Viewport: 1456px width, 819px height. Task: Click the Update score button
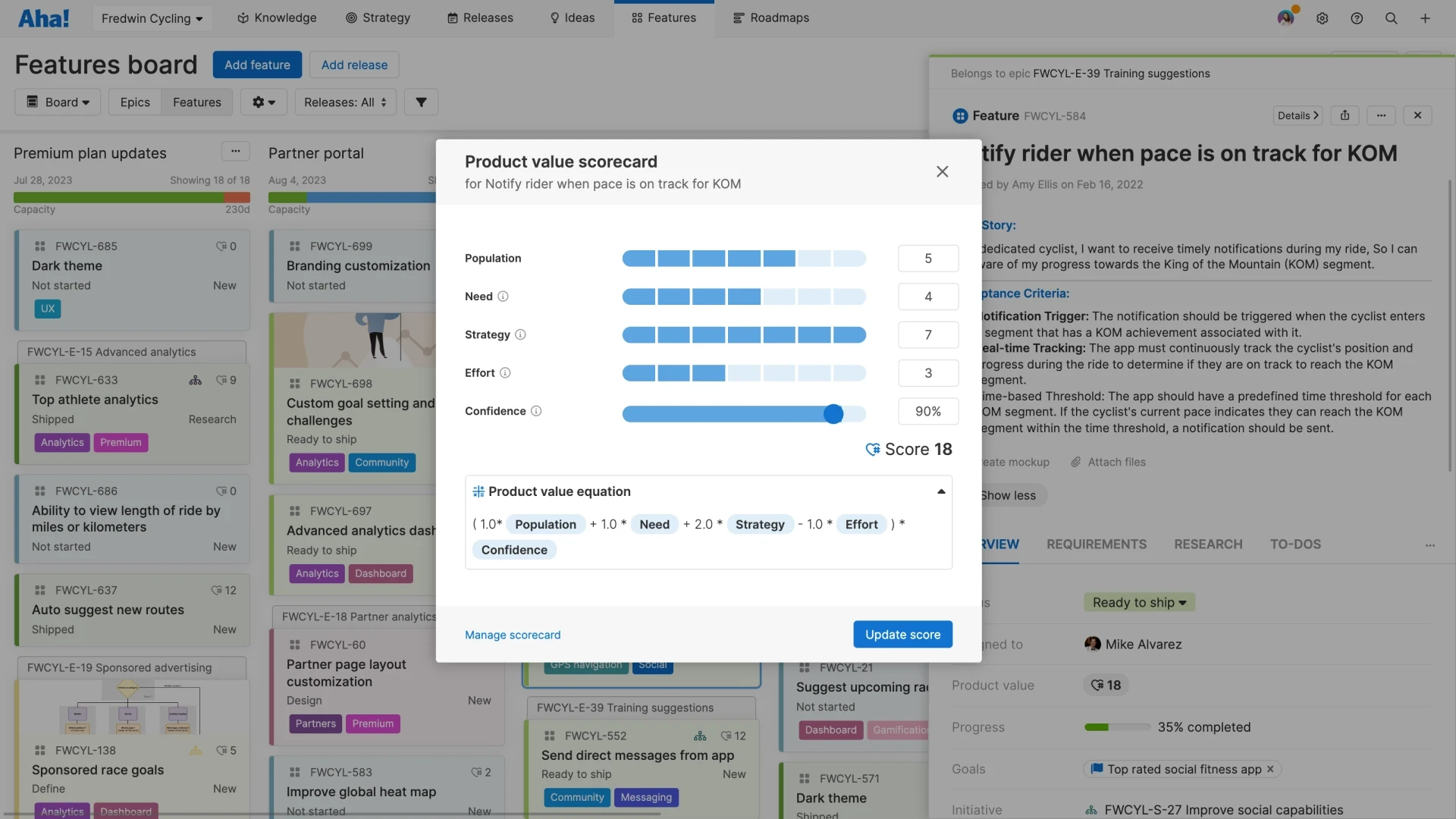click(902, 634)
